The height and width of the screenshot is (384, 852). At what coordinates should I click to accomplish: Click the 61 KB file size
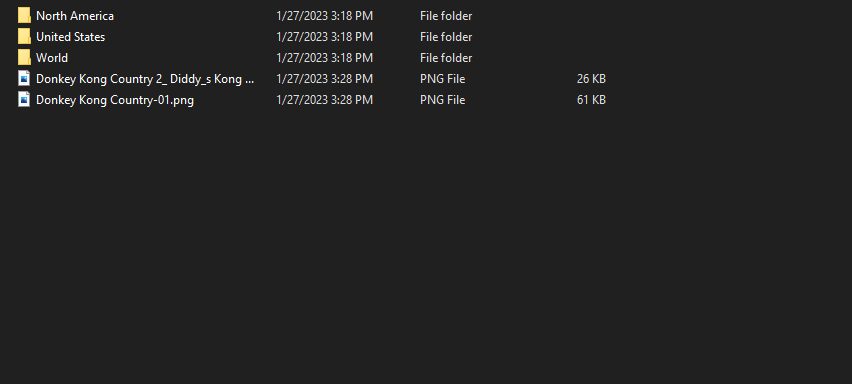tap(591, 100)
